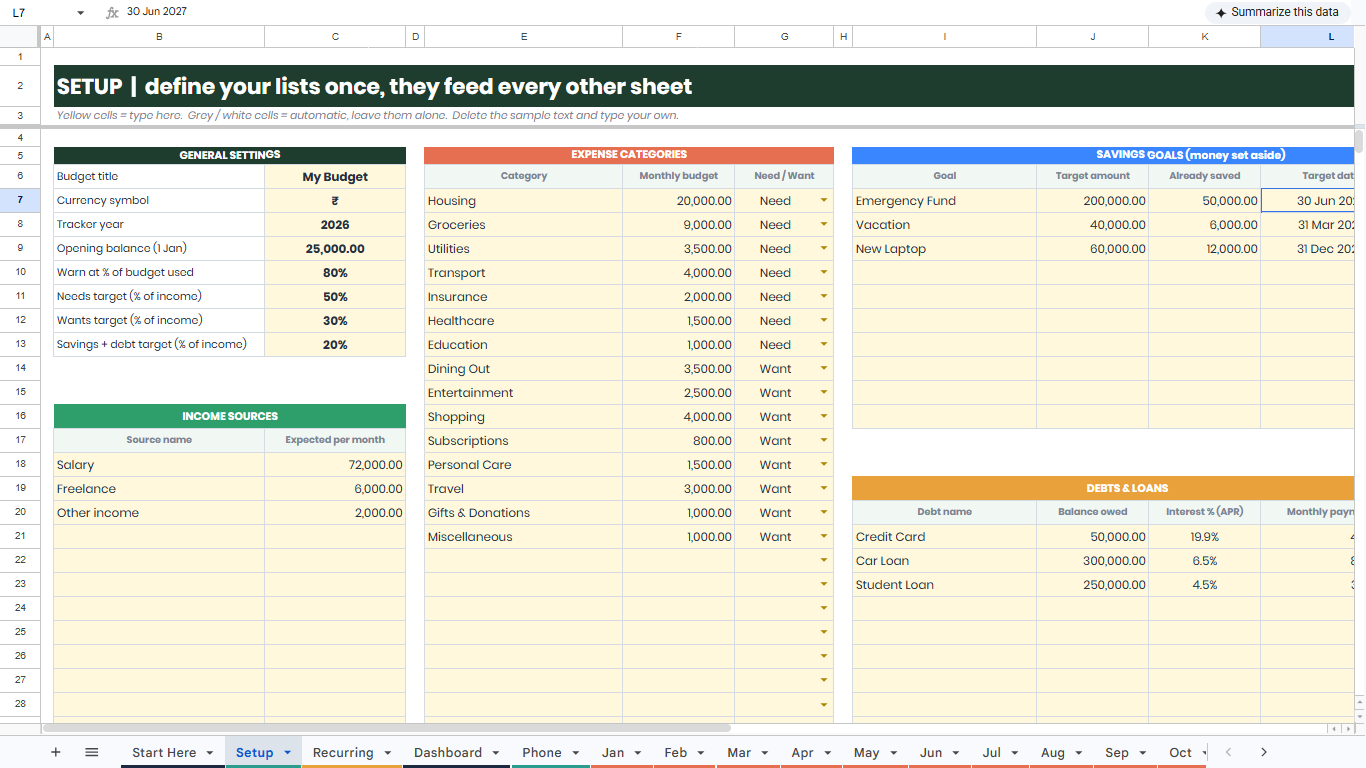
Task: Select the Salary 72,000.00 cell
Action: tap(335, 464)
